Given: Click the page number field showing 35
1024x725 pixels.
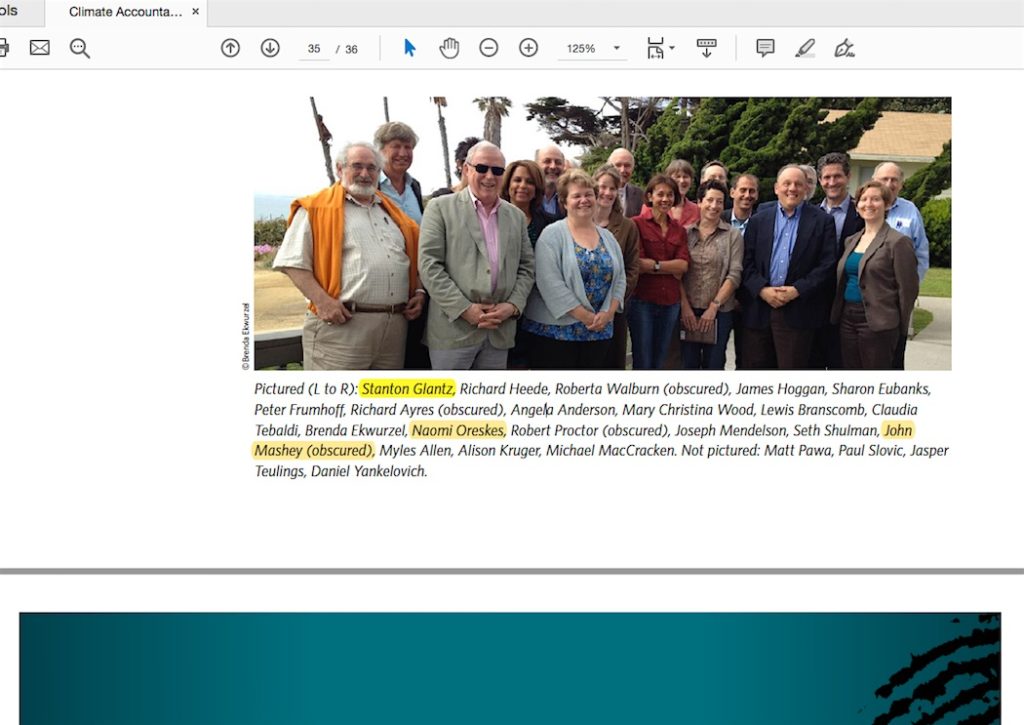Looking at the screenshot, I should 314,49.
